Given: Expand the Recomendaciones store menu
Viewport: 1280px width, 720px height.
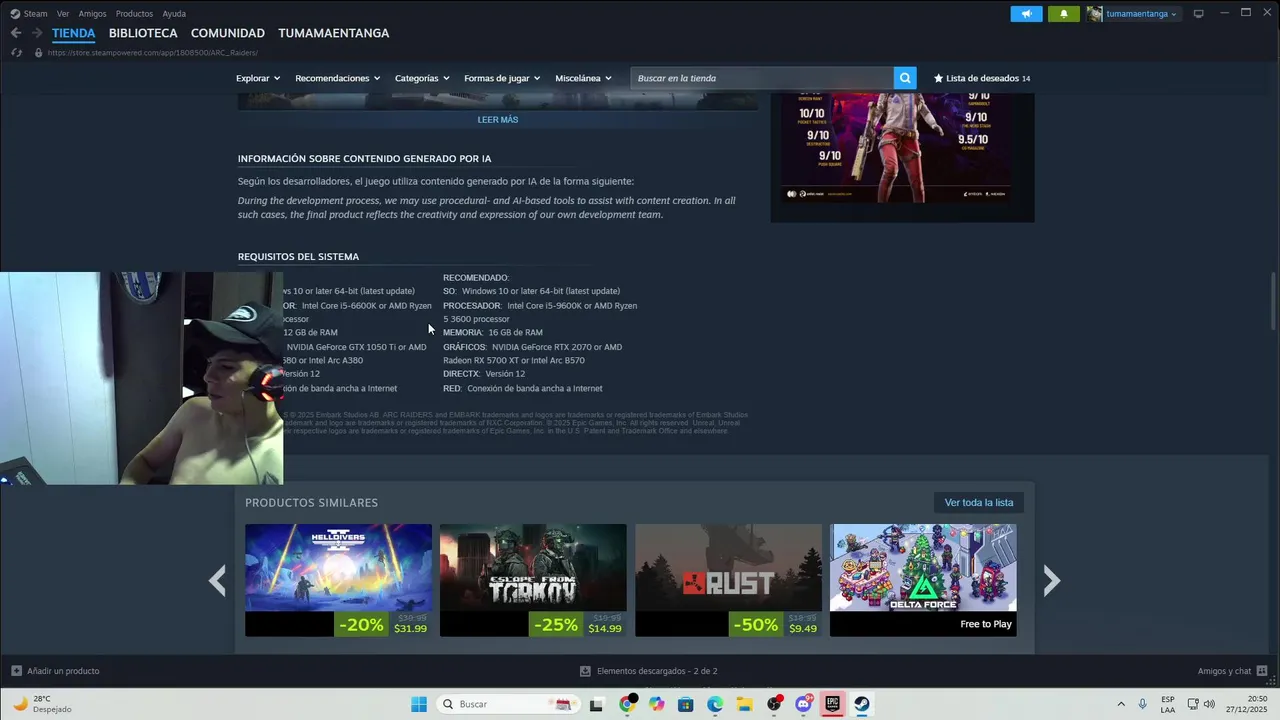Looking at the screenshot, I should tap(338, 78).
